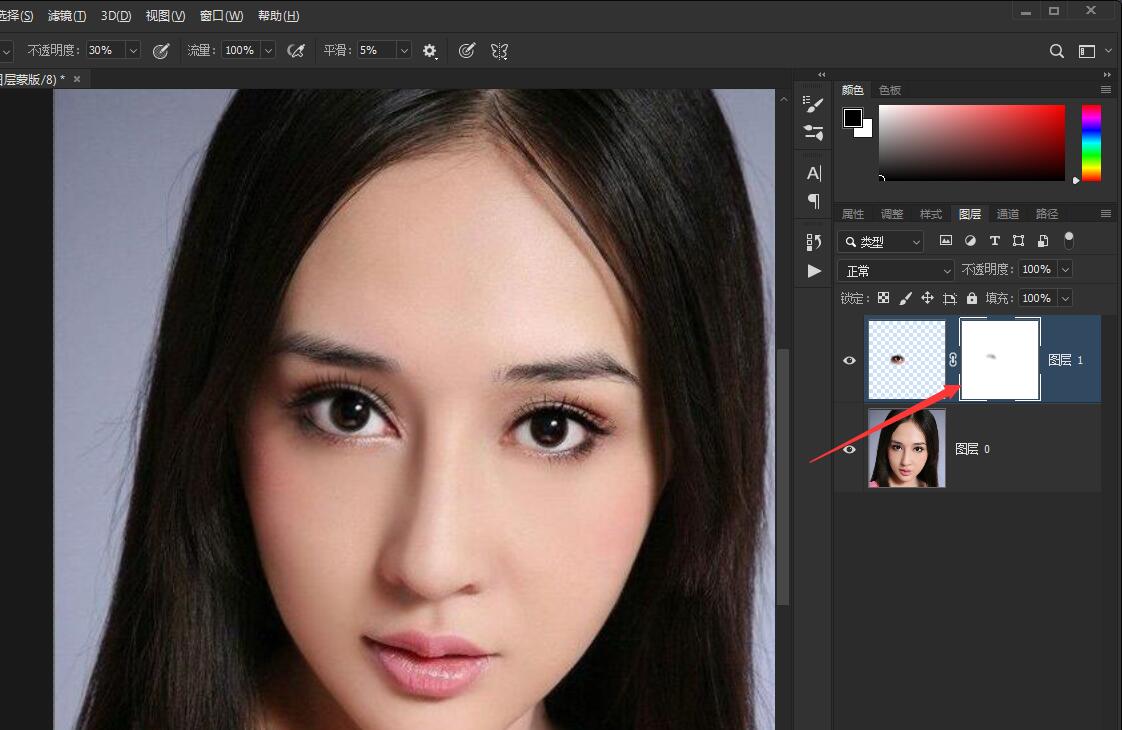Lock transparent pixels of layer 1

(883, 297)
